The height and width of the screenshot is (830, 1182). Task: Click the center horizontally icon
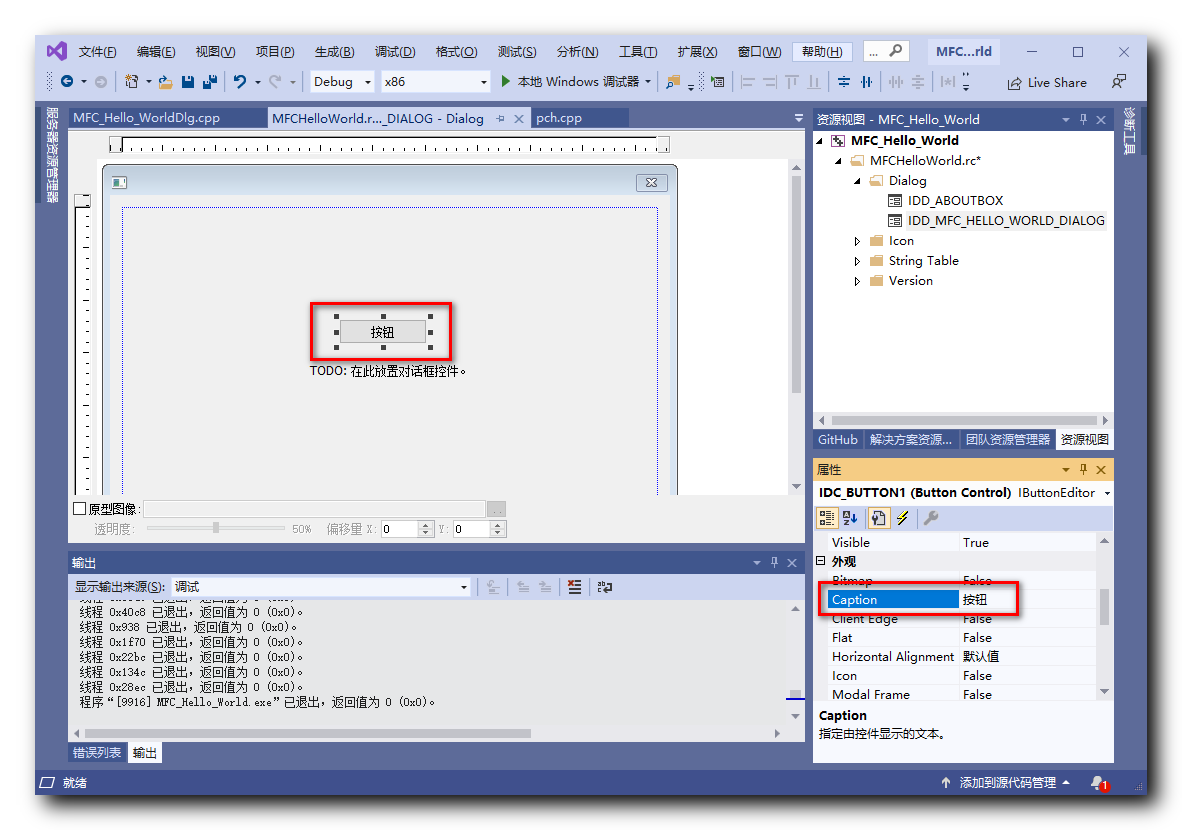[x=866, y=81]
